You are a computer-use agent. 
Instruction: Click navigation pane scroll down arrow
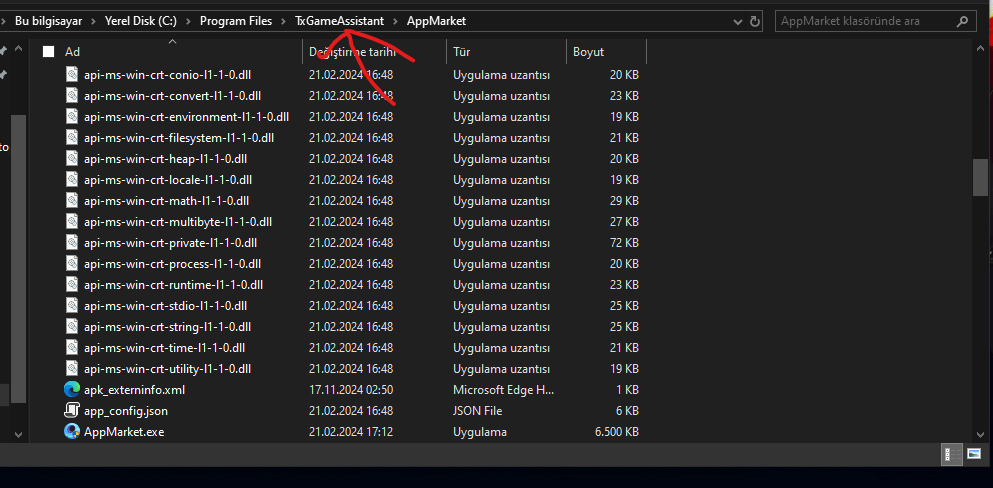click(18, 435)
